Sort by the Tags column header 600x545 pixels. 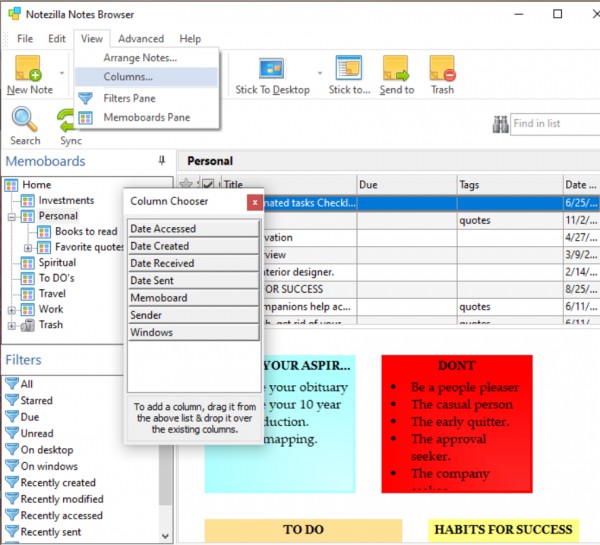pos(510,185)
